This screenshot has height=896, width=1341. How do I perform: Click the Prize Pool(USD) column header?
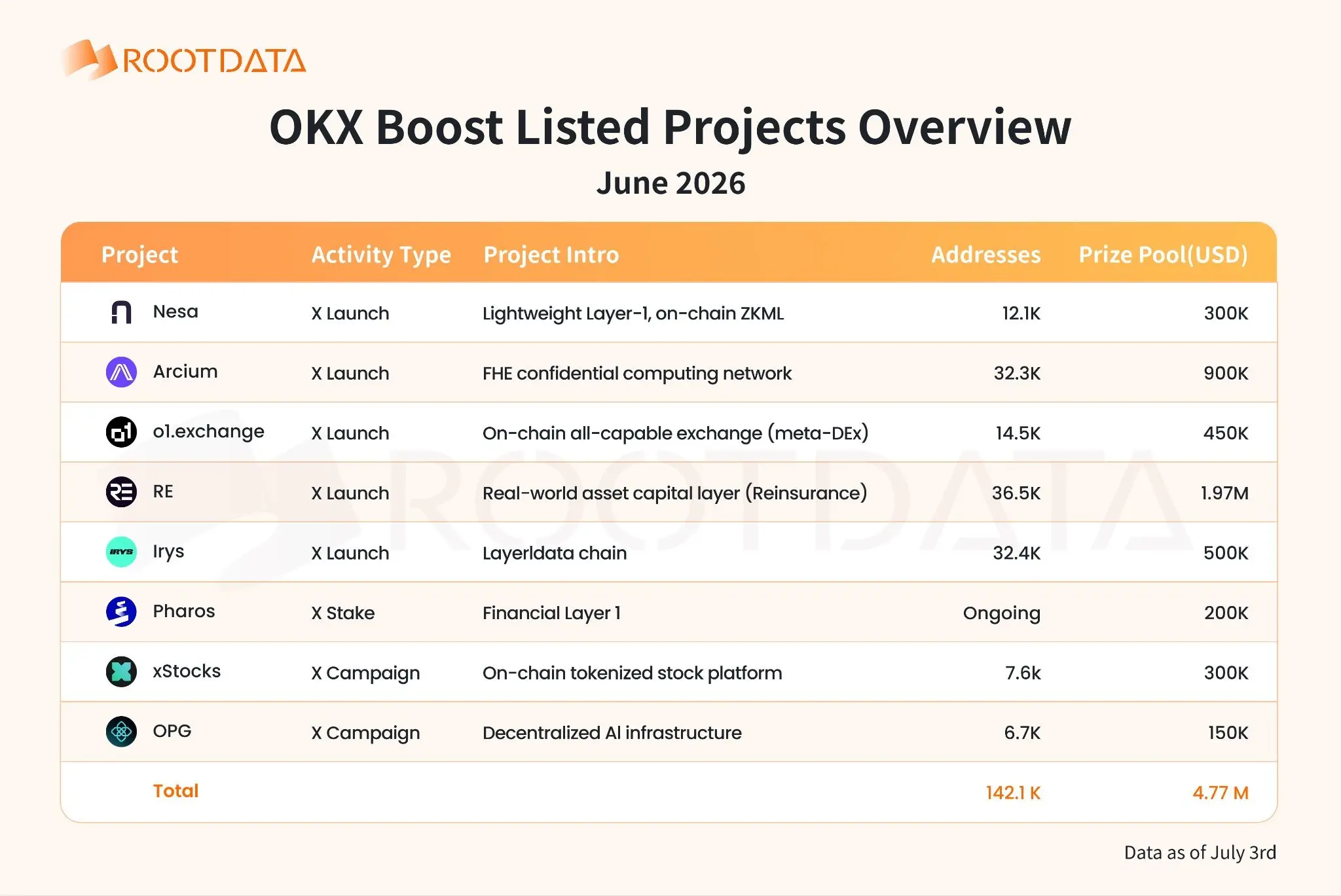tap(1163, 255)
